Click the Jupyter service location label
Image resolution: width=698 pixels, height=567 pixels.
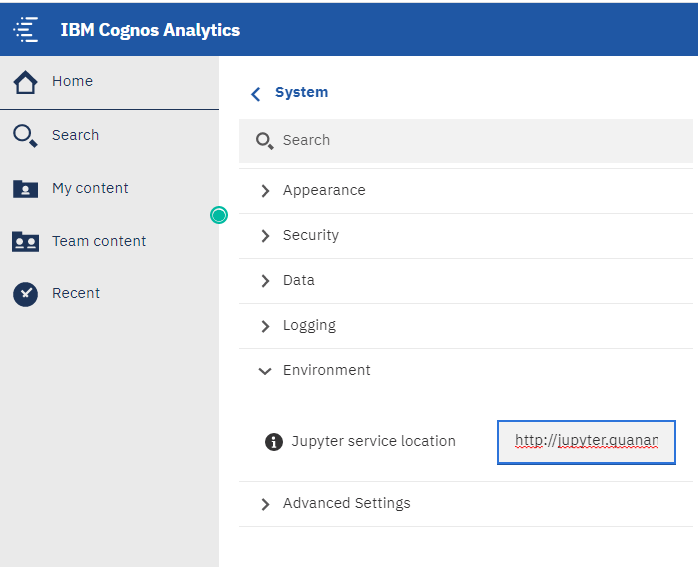[373, 441]
